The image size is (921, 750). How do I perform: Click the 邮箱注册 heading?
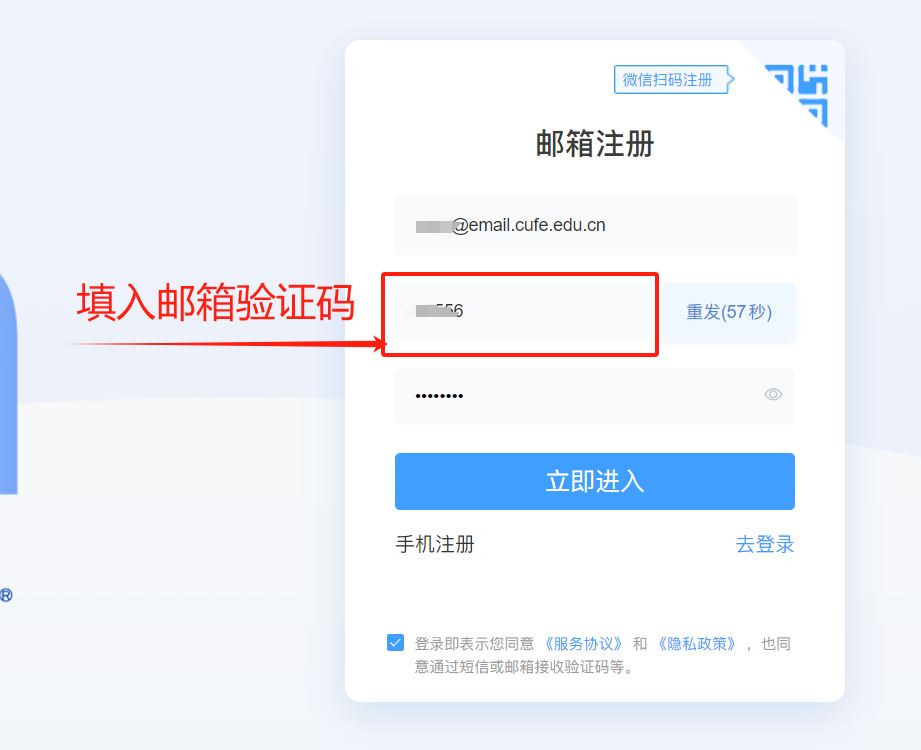coord(594,144)
